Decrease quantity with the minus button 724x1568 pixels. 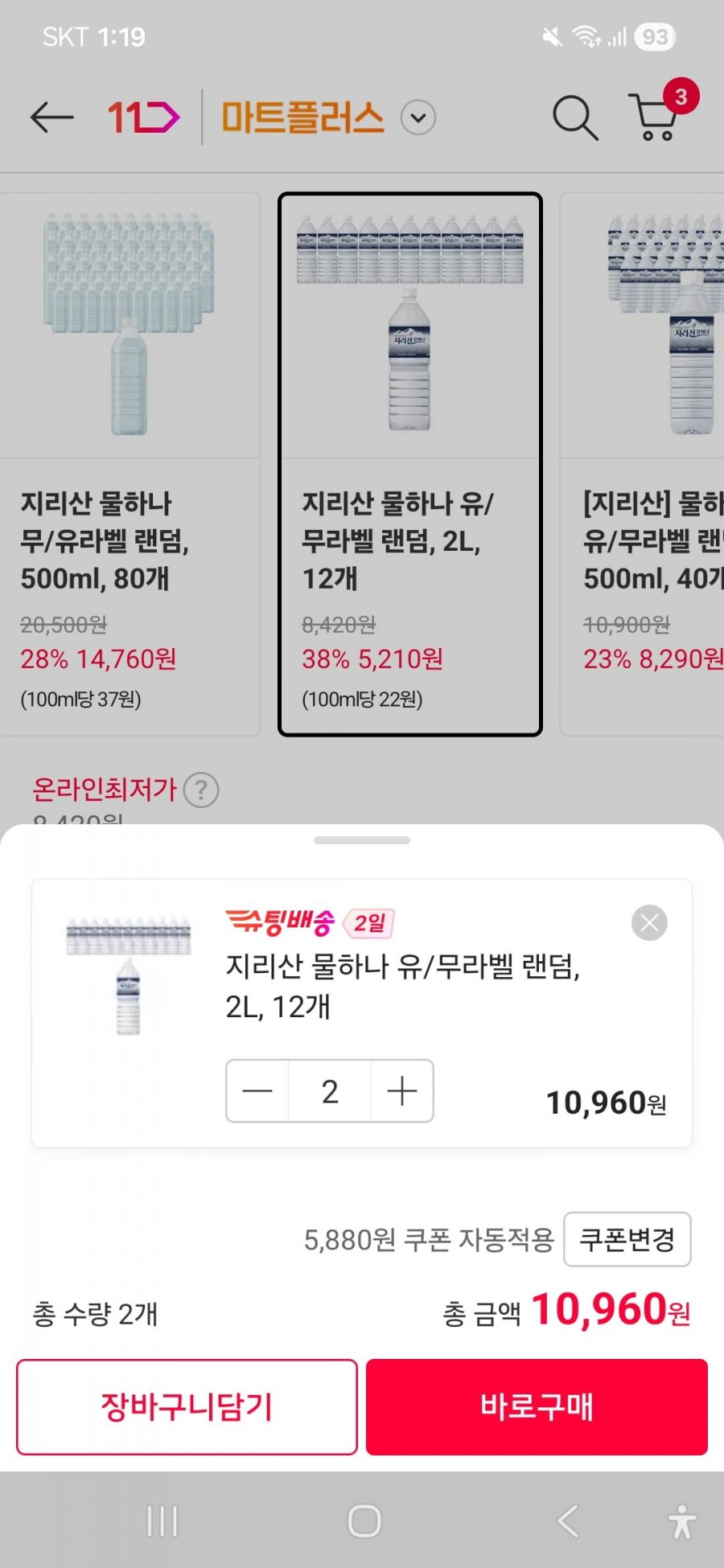[257, 1091]
